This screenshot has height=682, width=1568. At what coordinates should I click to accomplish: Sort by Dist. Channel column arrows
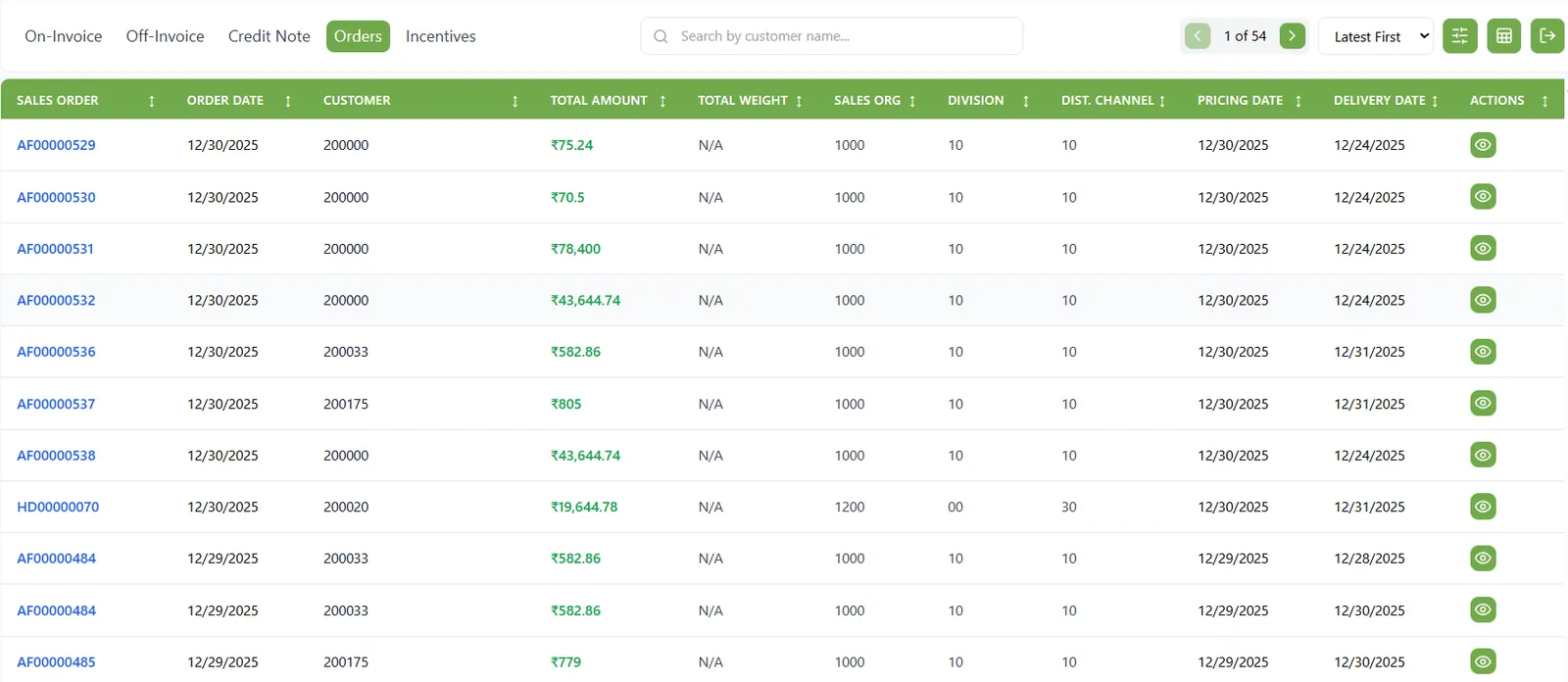click(x=1162, y=101)
